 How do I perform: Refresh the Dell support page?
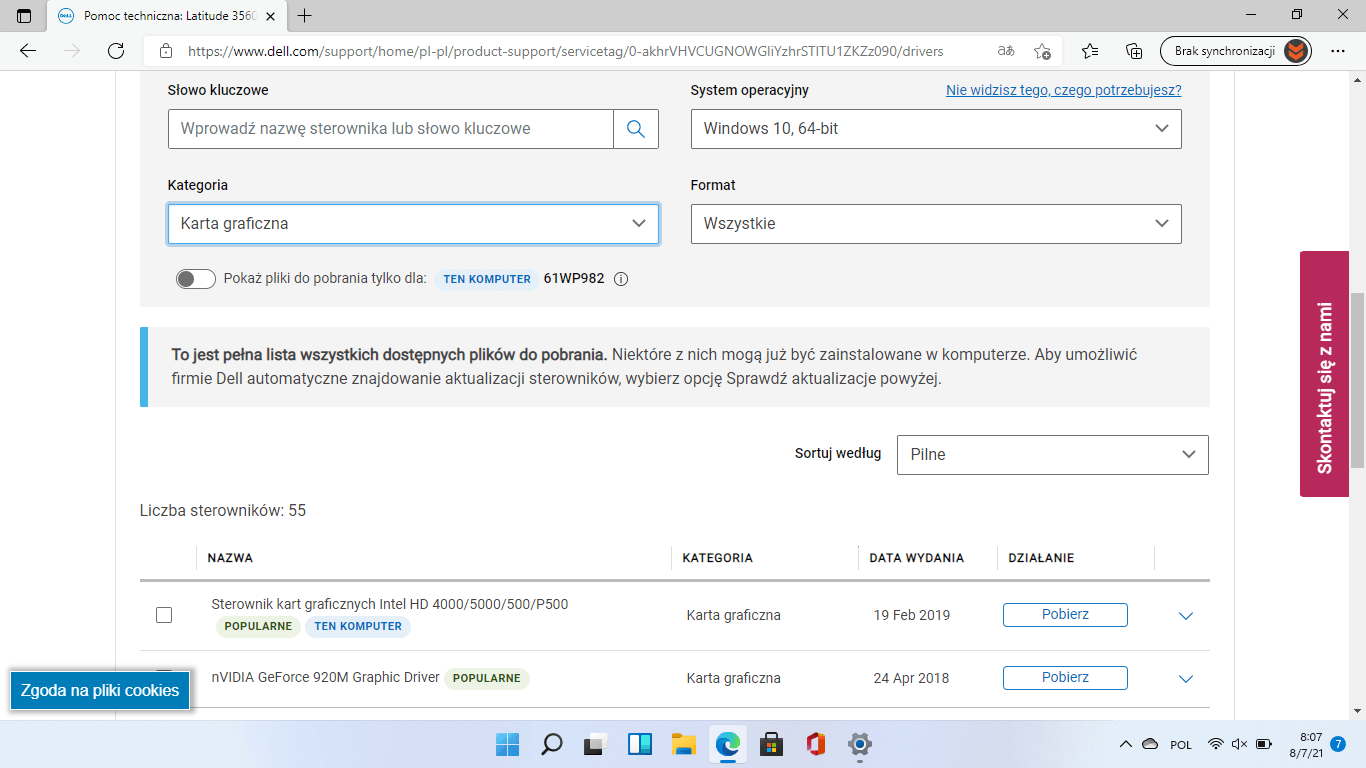coord(116,51)
